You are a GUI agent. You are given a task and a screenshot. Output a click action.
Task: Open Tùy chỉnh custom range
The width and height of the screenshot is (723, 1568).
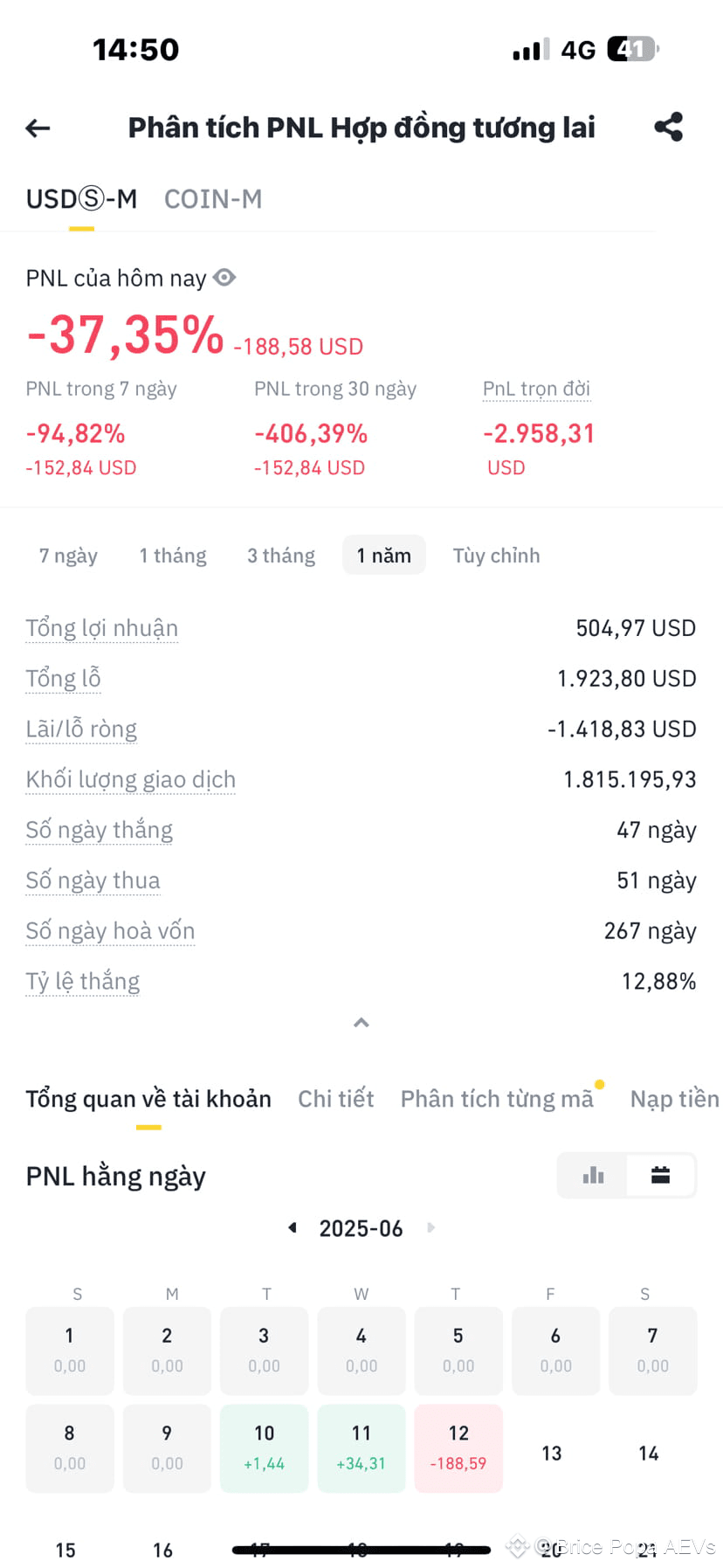pos(496,556)
